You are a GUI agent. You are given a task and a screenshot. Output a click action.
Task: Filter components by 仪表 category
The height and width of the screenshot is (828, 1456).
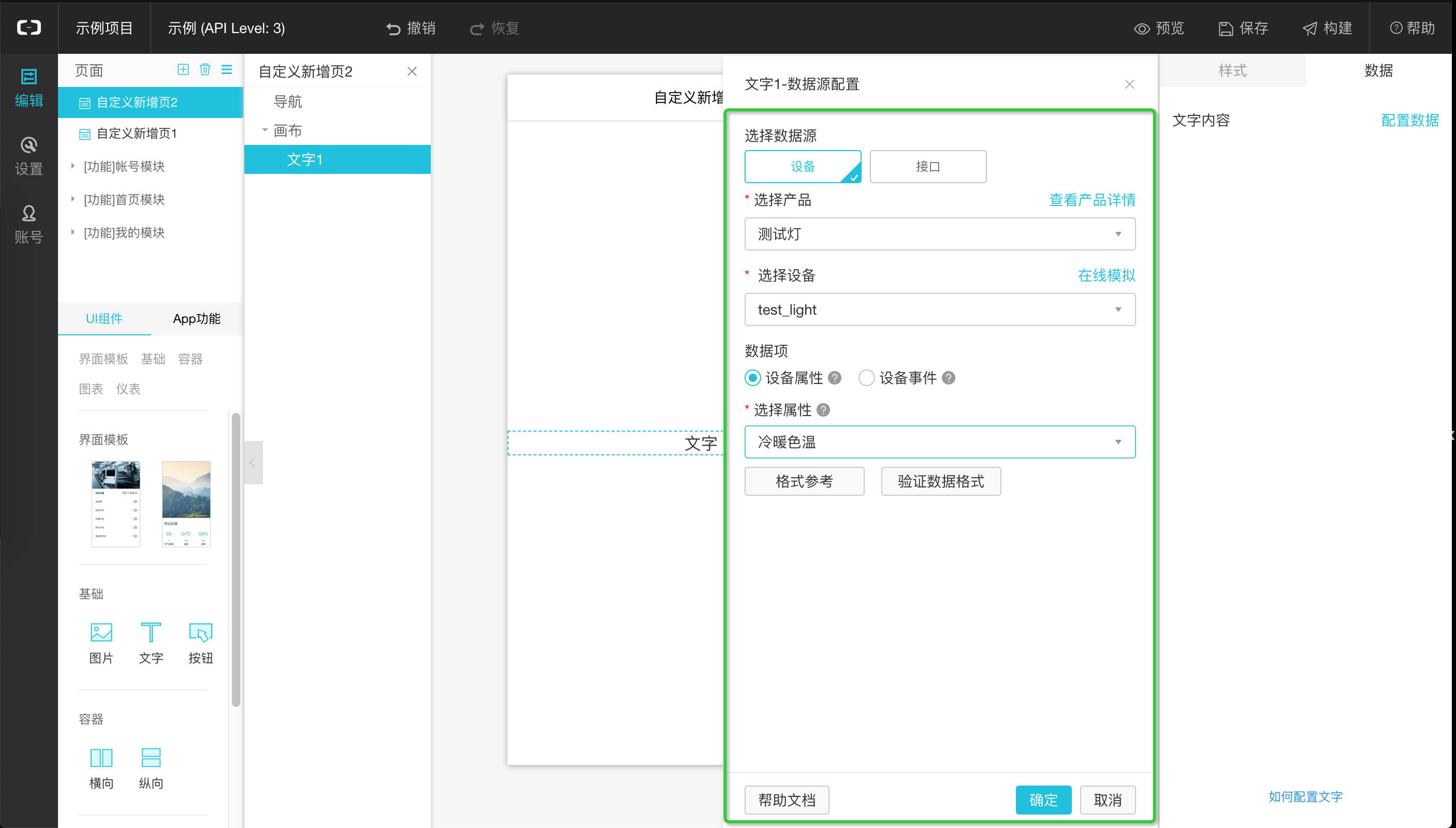pos(128,389)
